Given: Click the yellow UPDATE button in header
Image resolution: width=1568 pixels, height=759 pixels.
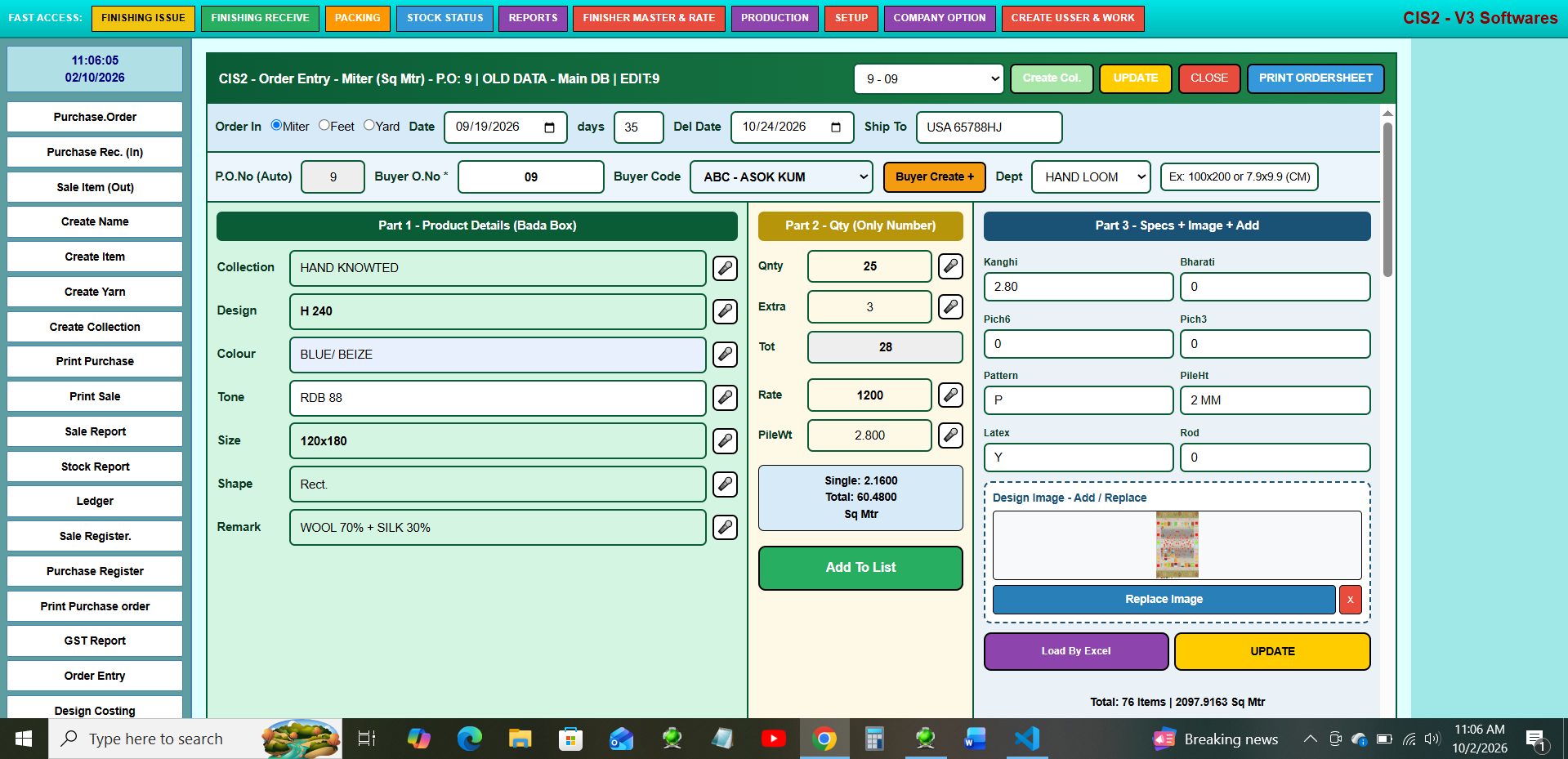Looking at the screenshot, I should point(1135,78).
